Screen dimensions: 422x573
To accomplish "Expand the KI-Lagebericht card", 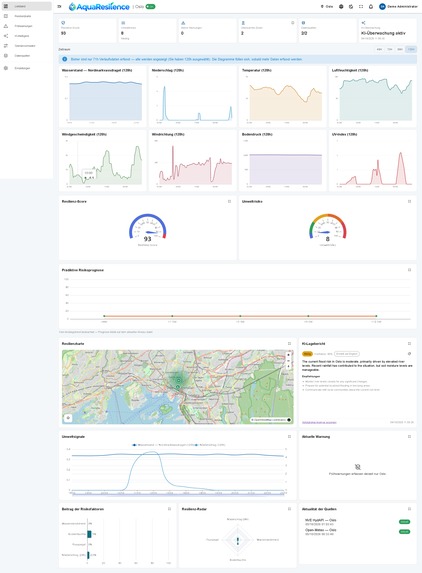I will coord(410,344).
